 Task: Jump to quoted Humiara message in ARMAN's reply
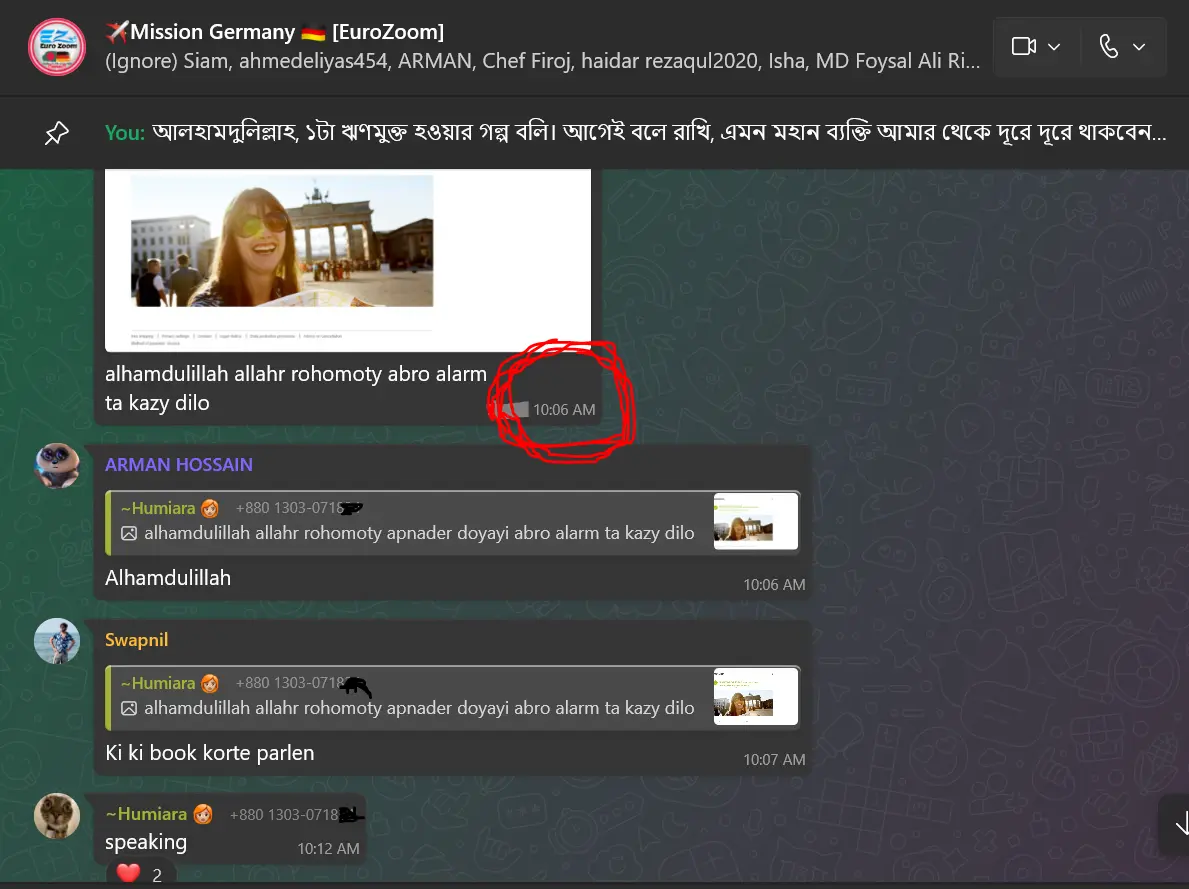(453, 522)
